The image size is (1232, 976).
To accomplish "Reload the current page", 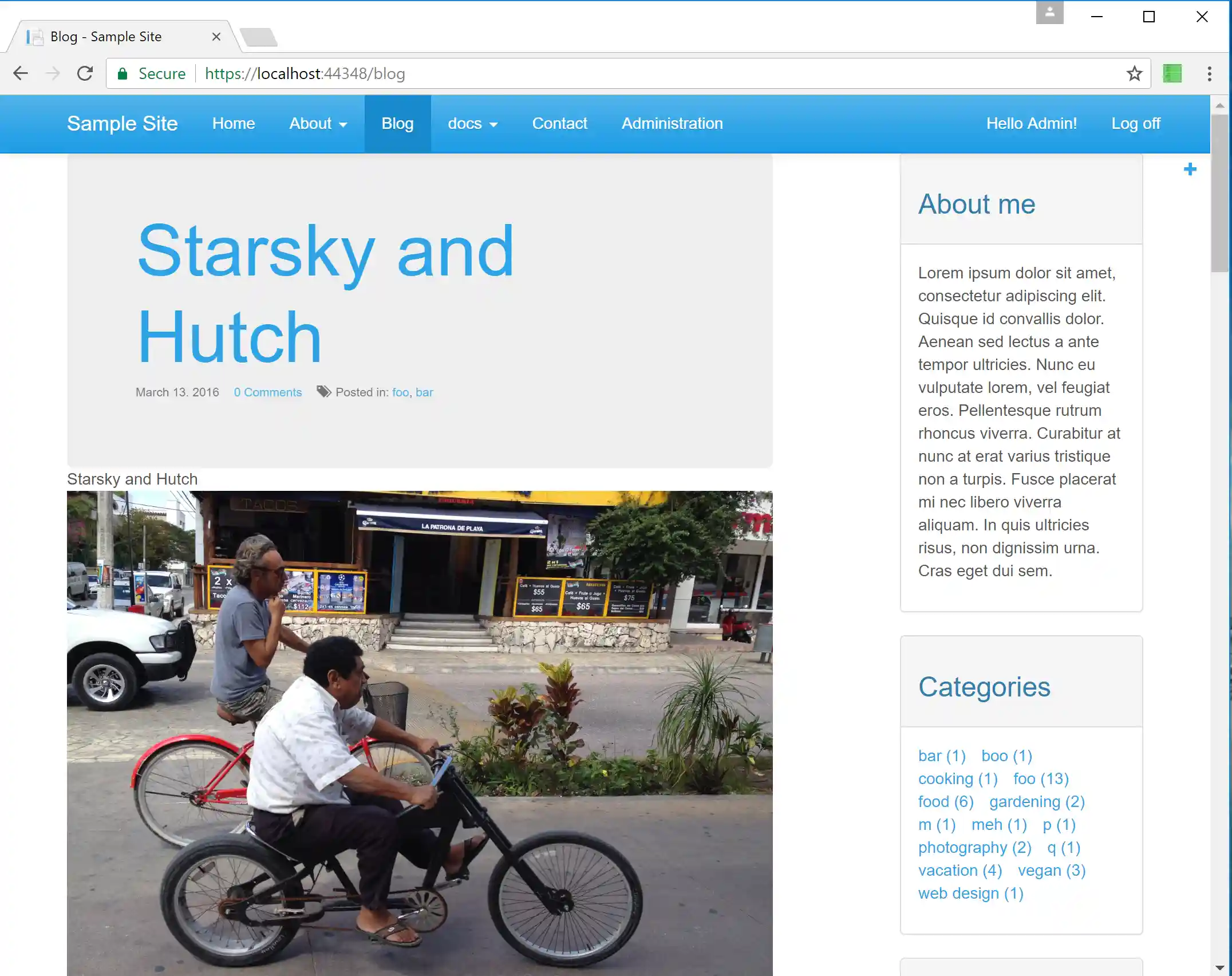I will (x=85, y=73).
